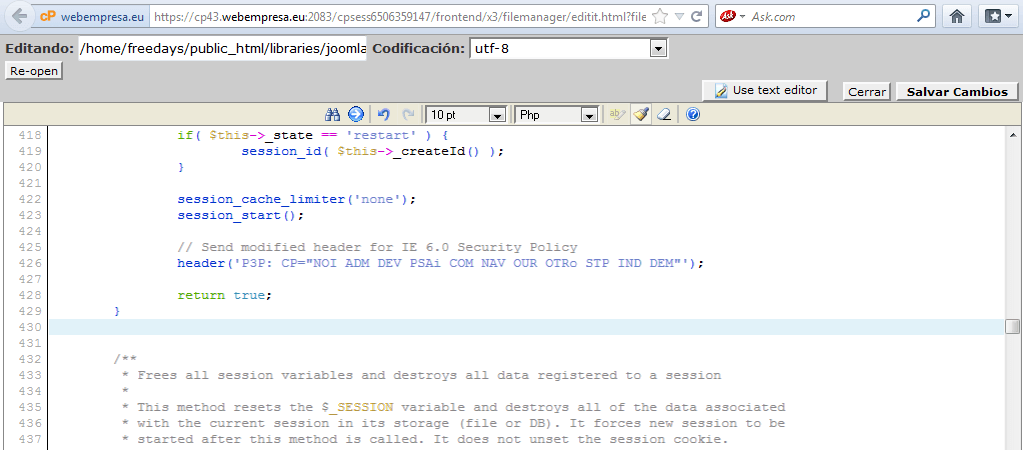1023x450 pixels.
Task: Open URL history dropdown arrow
Action: click(679, 17)
